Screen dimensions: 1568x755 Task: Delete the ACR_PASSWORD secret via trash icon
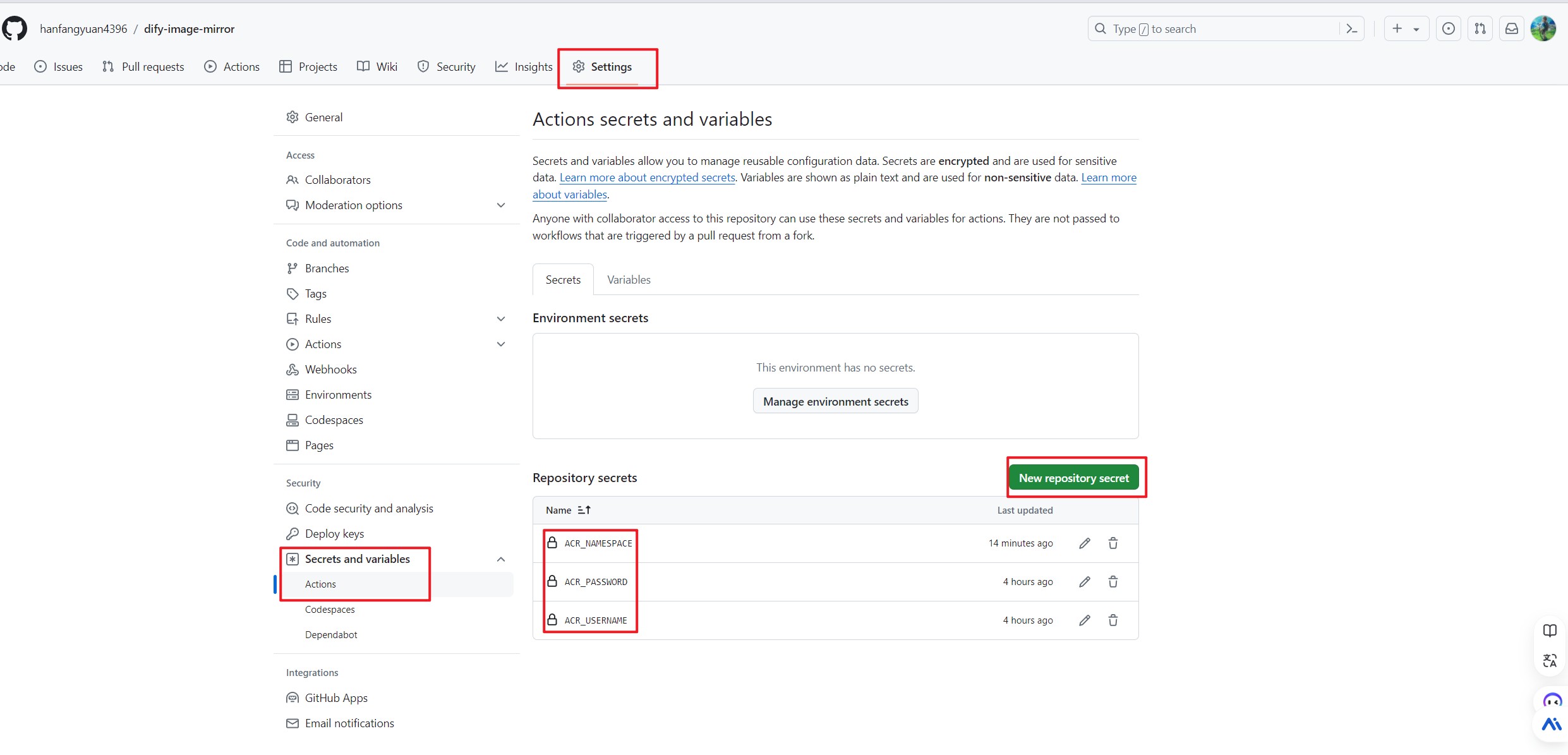[1113, 582]
